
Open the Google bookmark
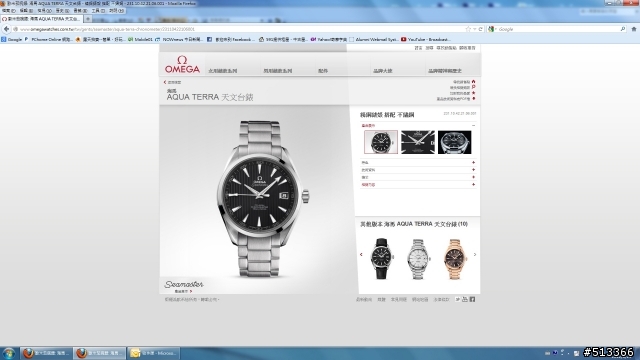click(x=12, y=40)
